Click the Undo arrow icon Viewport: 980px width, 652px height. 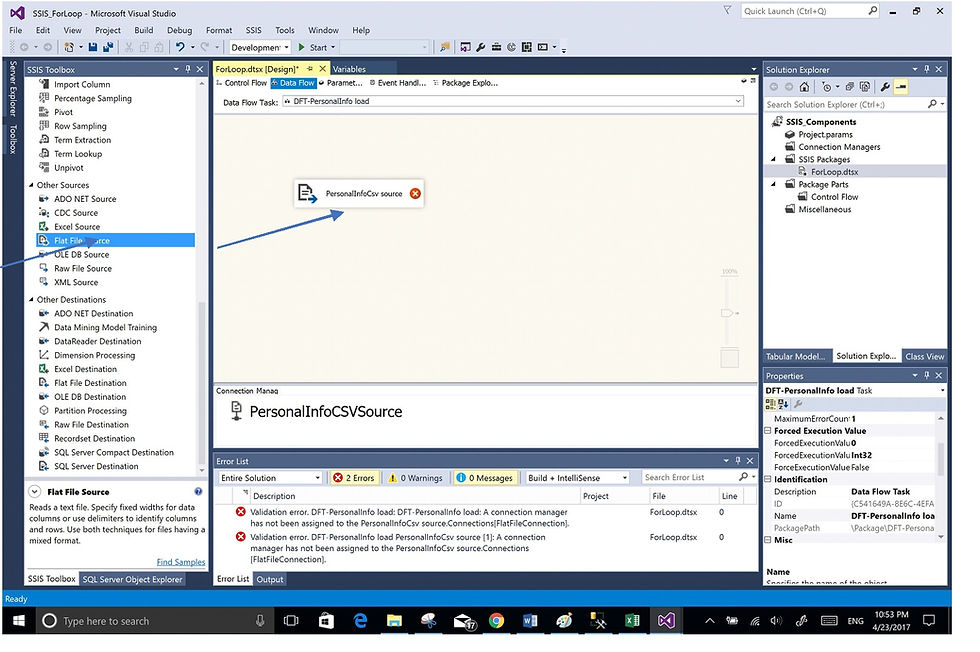pos(180,48)
